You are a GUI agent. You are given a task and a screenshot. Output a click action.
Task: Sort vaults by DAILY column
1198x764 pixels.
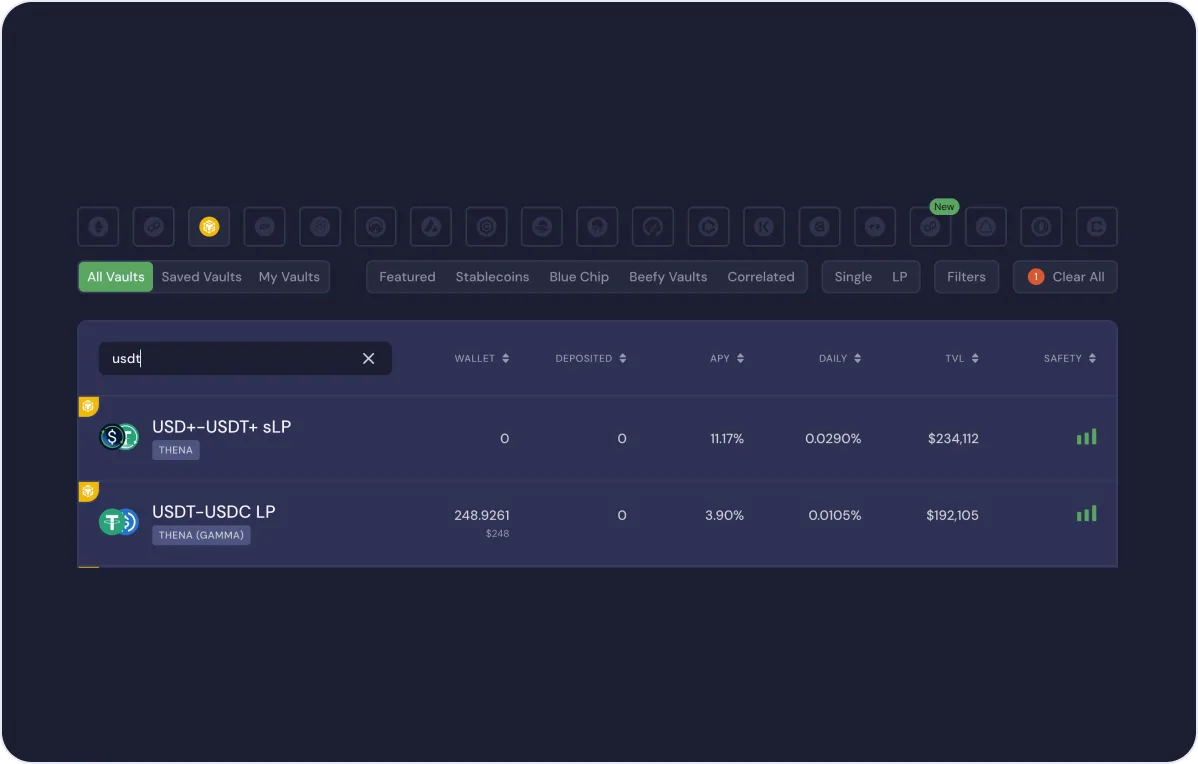[840, 358]
